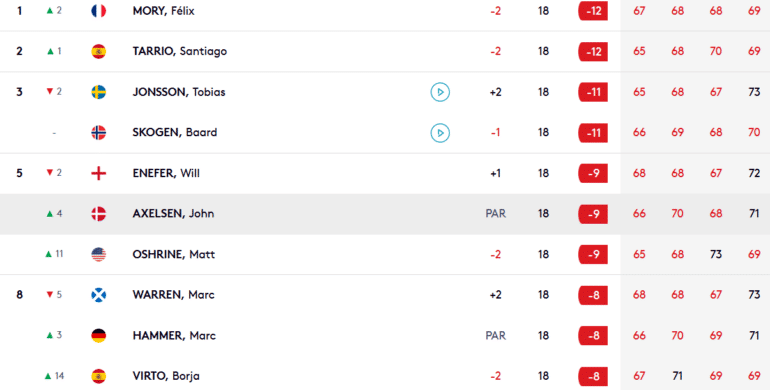Click green up arrow showing Oshrine moved 11

point(49,254)
